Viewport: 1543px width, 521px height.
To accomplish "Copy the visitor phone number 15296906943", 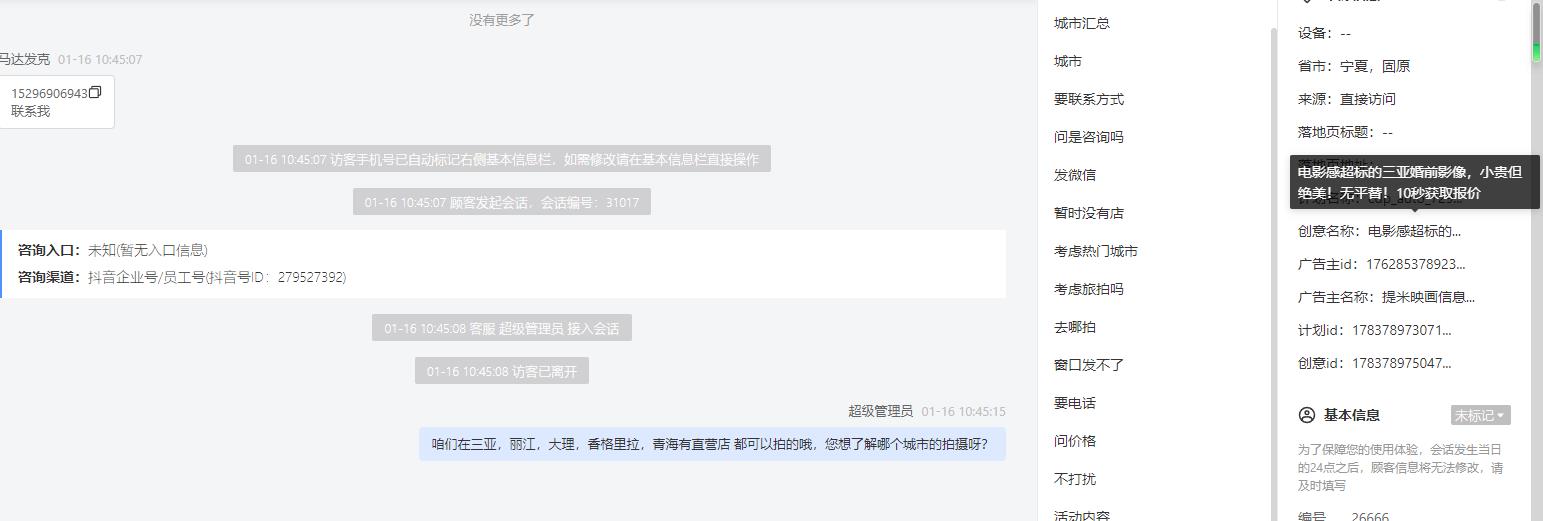I will click(x=96, y=93).
